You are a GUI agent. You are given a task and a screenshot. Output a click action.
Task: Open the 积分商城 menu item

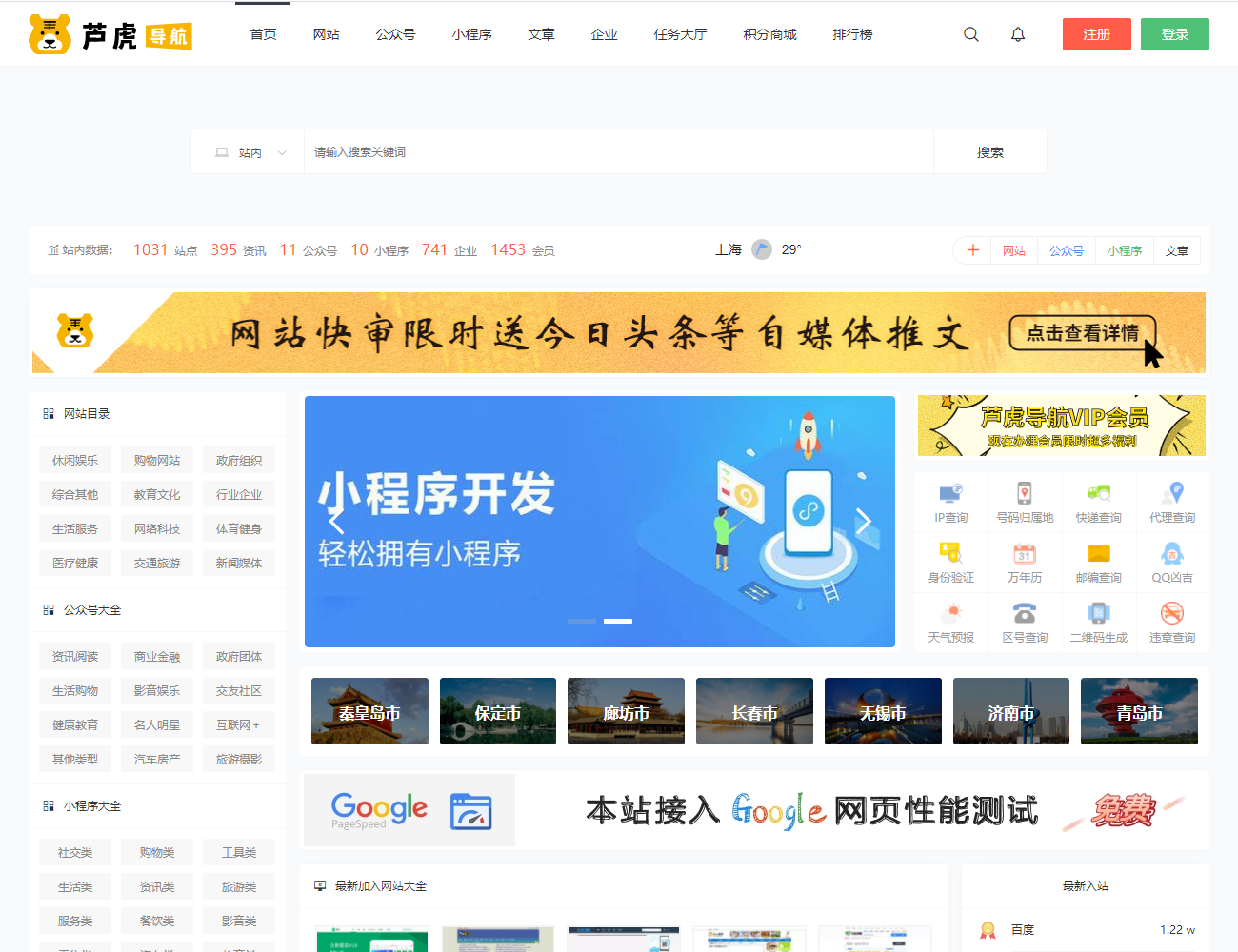pos(769,34)
